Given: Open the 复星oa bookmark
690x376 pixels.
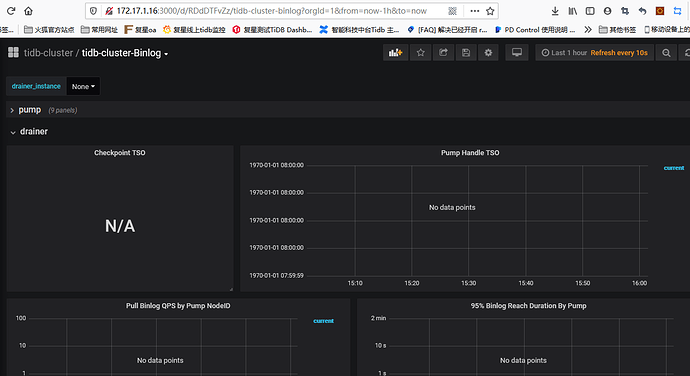Looking at the screenshot, I should click(140, 29).
